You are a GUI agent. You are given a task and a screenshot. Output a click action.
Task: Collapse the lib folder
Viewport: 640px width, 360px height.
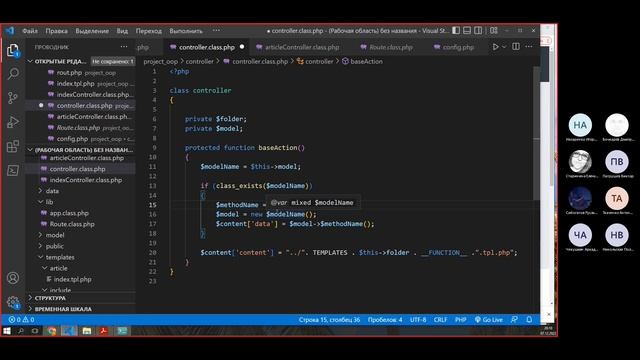81,202
